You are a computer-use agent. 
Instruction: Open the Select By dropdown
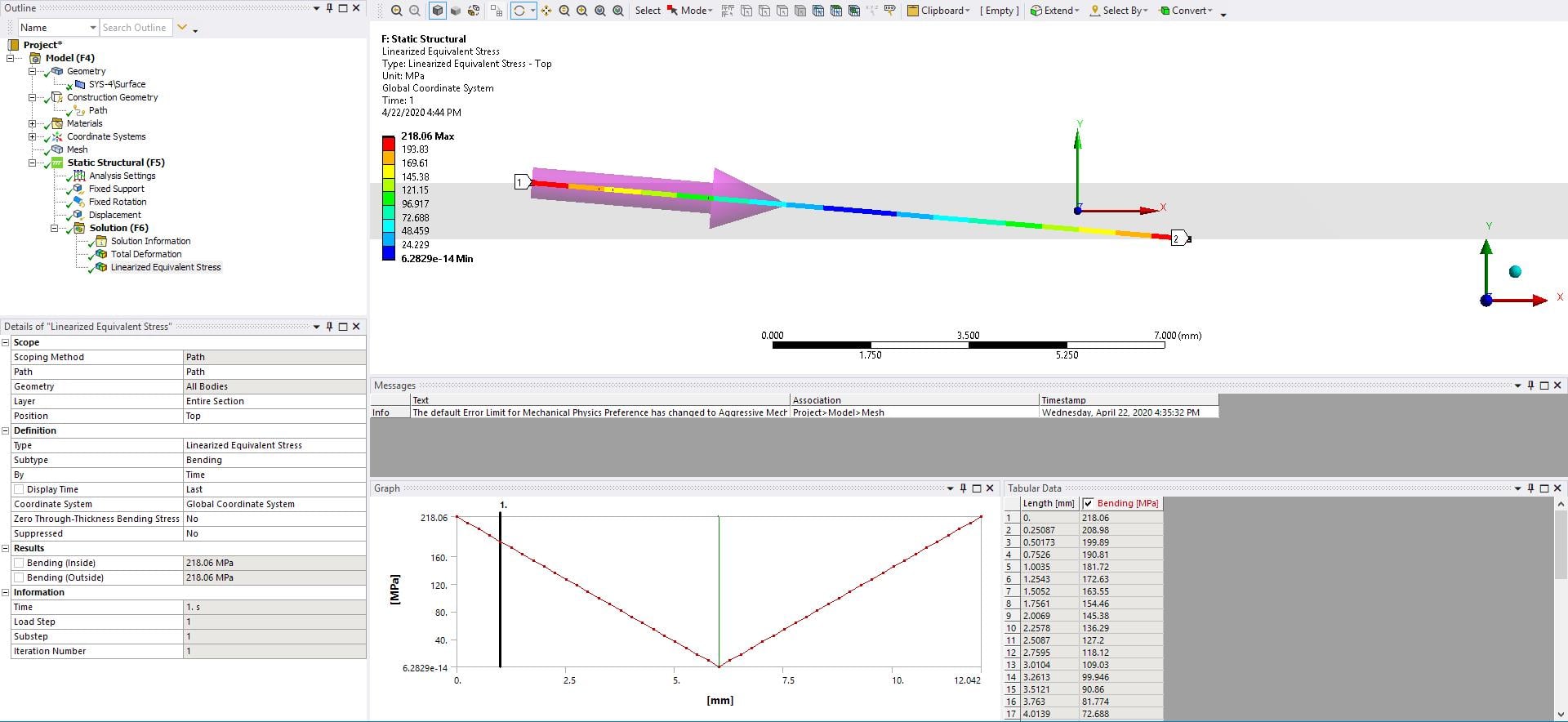tap(1119, 11)
